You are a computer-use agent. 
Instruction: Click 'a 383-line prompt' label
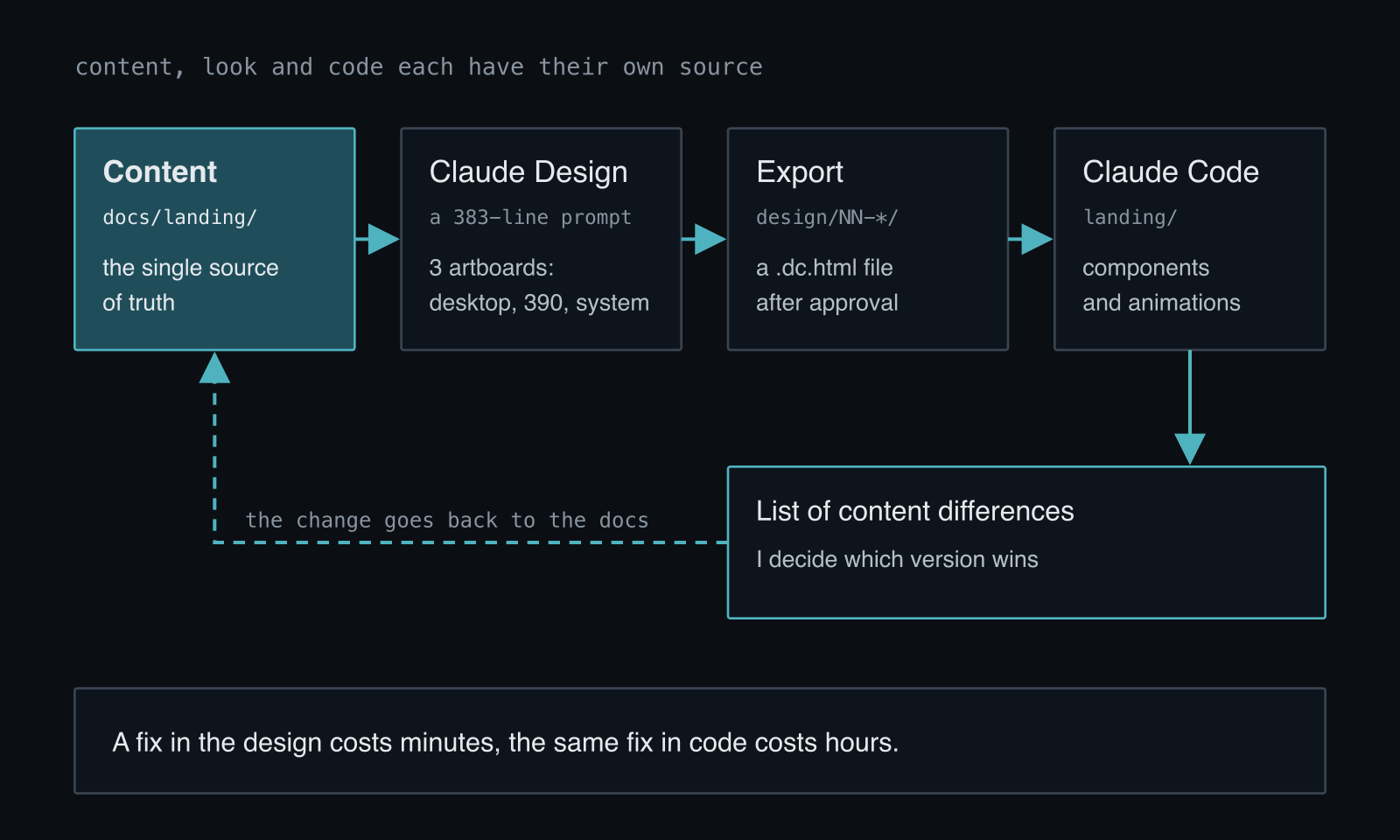530,218
